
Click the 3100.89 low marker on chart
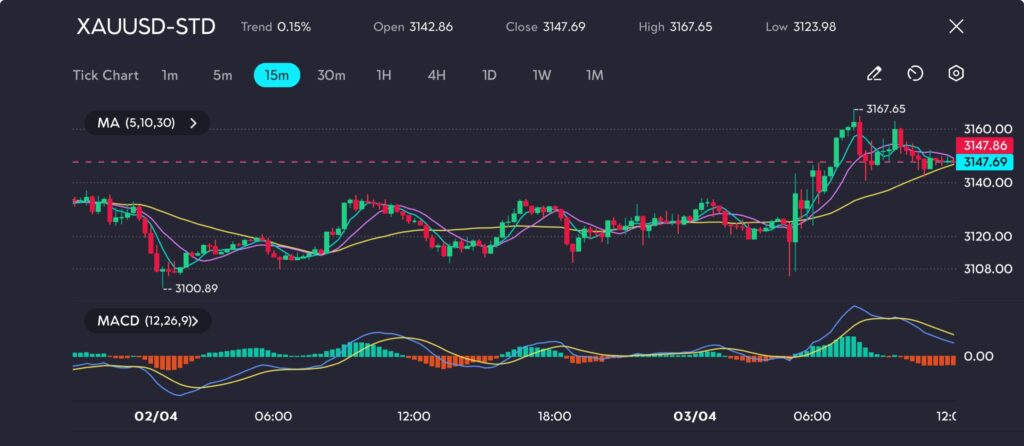tap(195, 288)
